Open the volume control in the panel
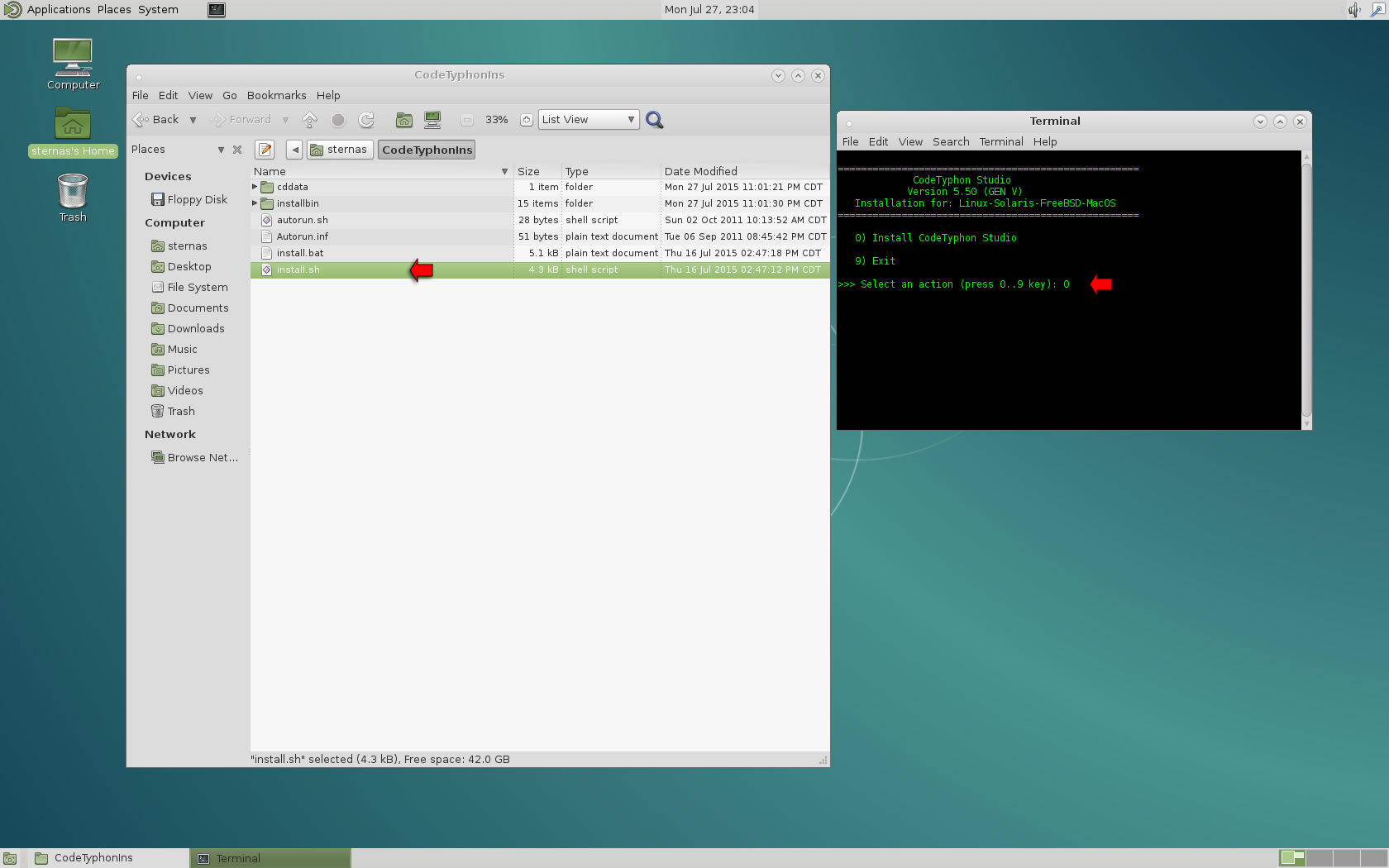The image size is (1389, 868). pos(1353,10)
